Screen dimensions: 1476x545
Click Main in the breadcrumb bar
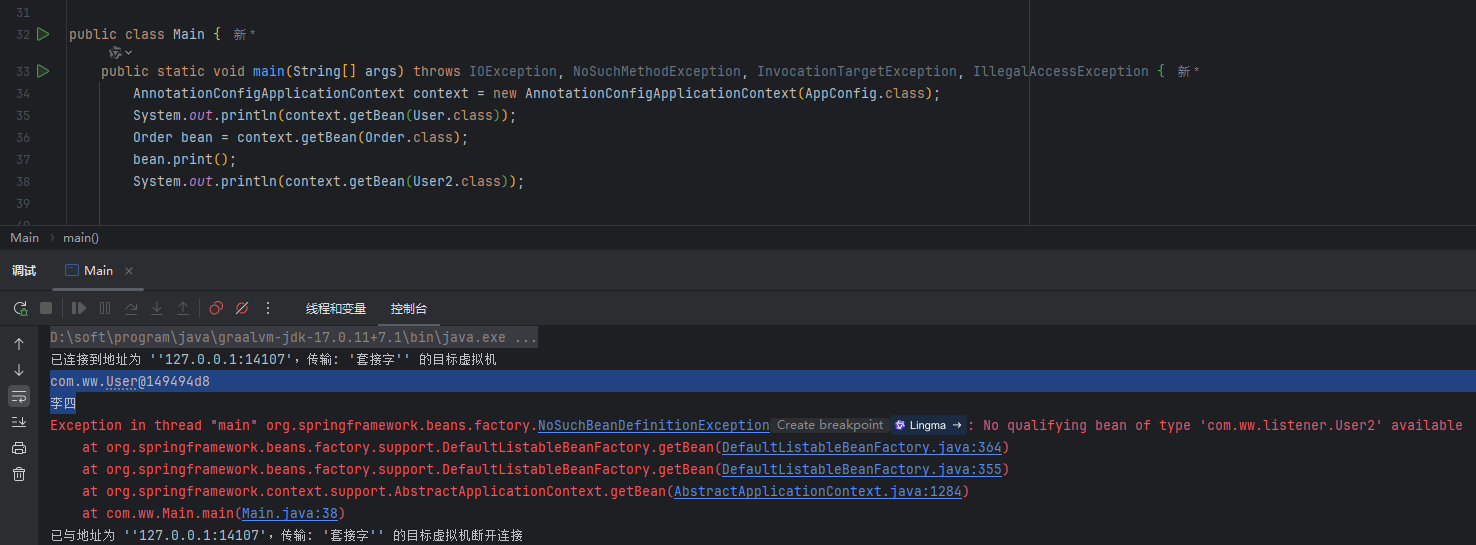point(24,238)
